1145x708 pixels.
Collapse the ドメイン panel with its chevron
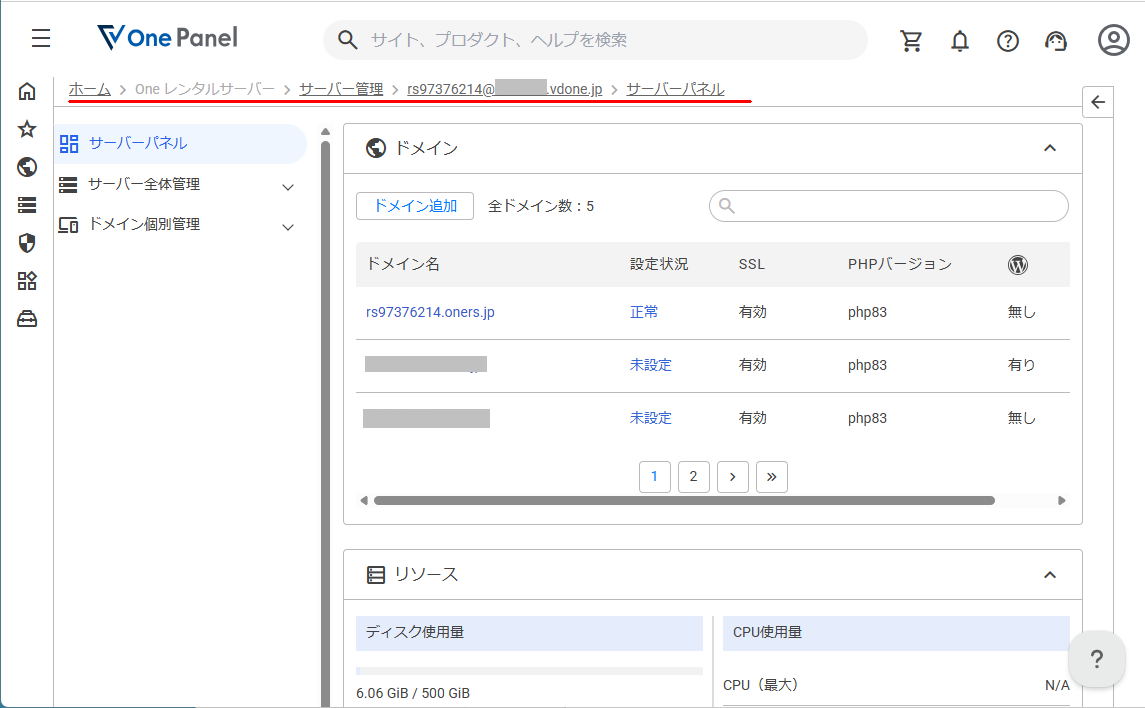pos(1050,147)
